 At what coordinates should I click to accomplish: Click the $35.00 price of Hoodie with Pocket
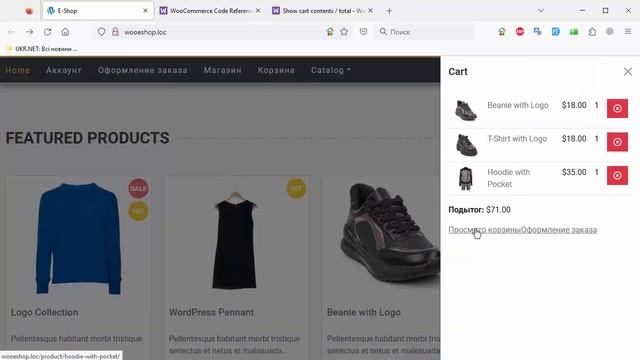pos(574,172)
